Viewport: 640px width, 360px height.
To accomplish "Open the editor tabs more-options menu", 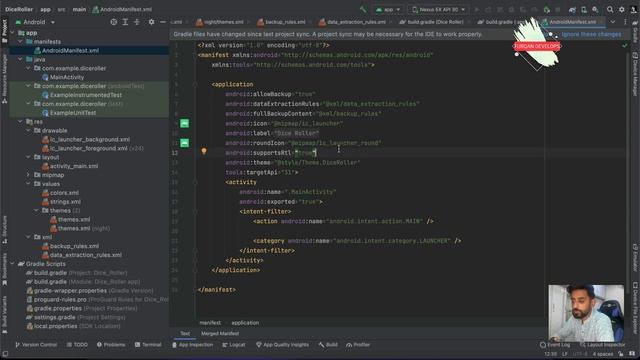I will click(x=625, y=22).
